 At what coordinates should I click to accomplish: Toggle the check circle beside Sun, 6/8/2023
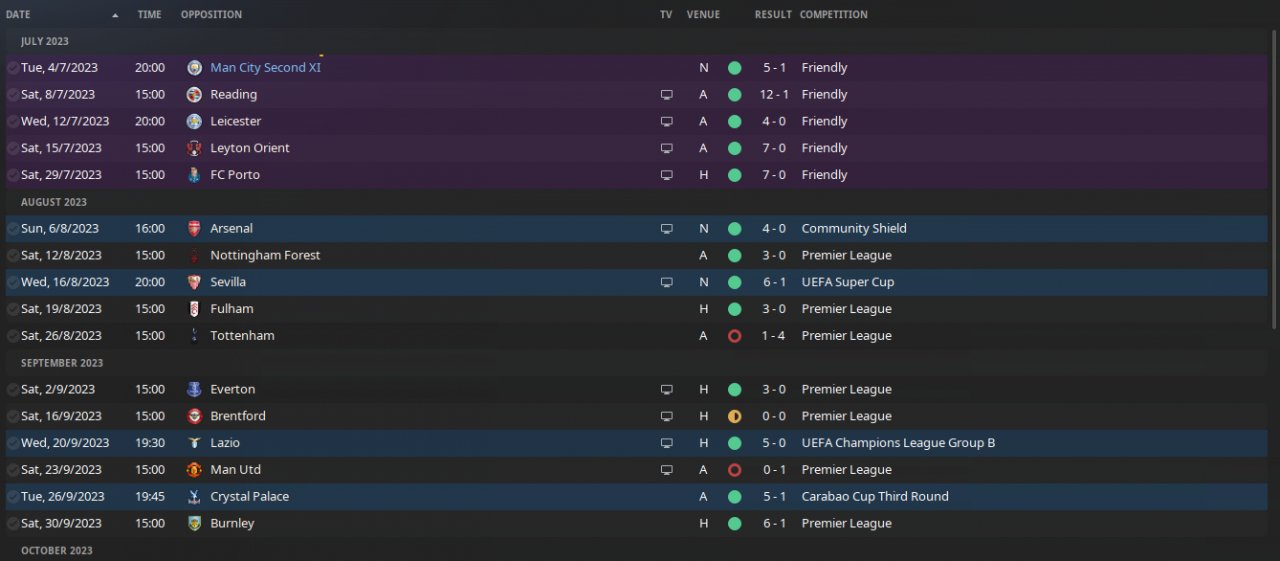12,229
